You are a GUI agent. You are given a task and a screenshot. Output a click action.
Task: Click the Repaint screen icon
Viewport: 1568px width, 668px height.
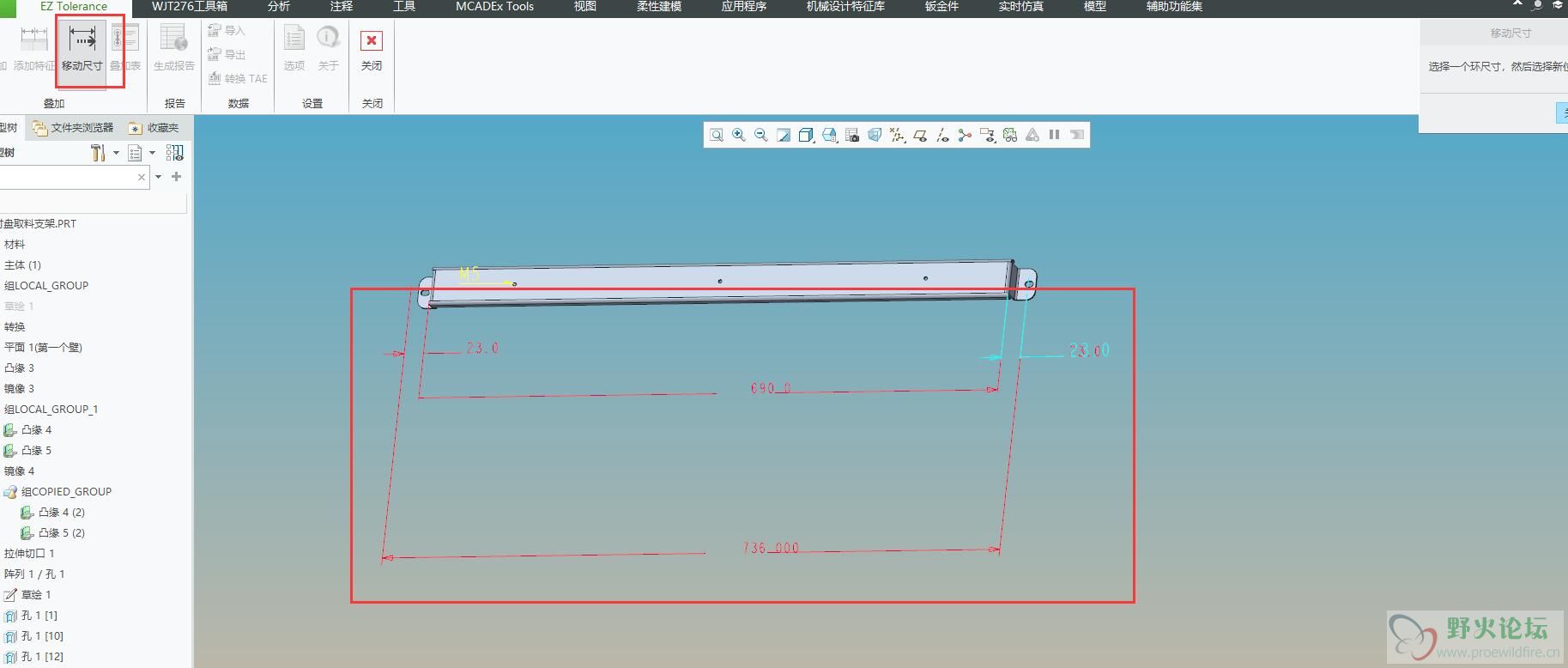pyautogui.click(x=784, y=135)
